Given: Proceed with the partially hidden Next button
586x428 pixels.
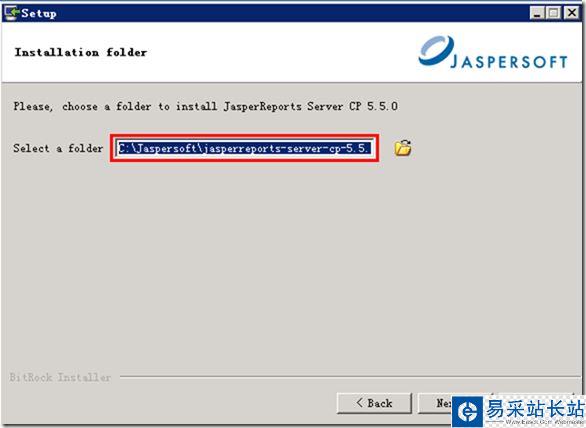Looking at the screenshot, I should pyautogui.click(x=435, y=403).
